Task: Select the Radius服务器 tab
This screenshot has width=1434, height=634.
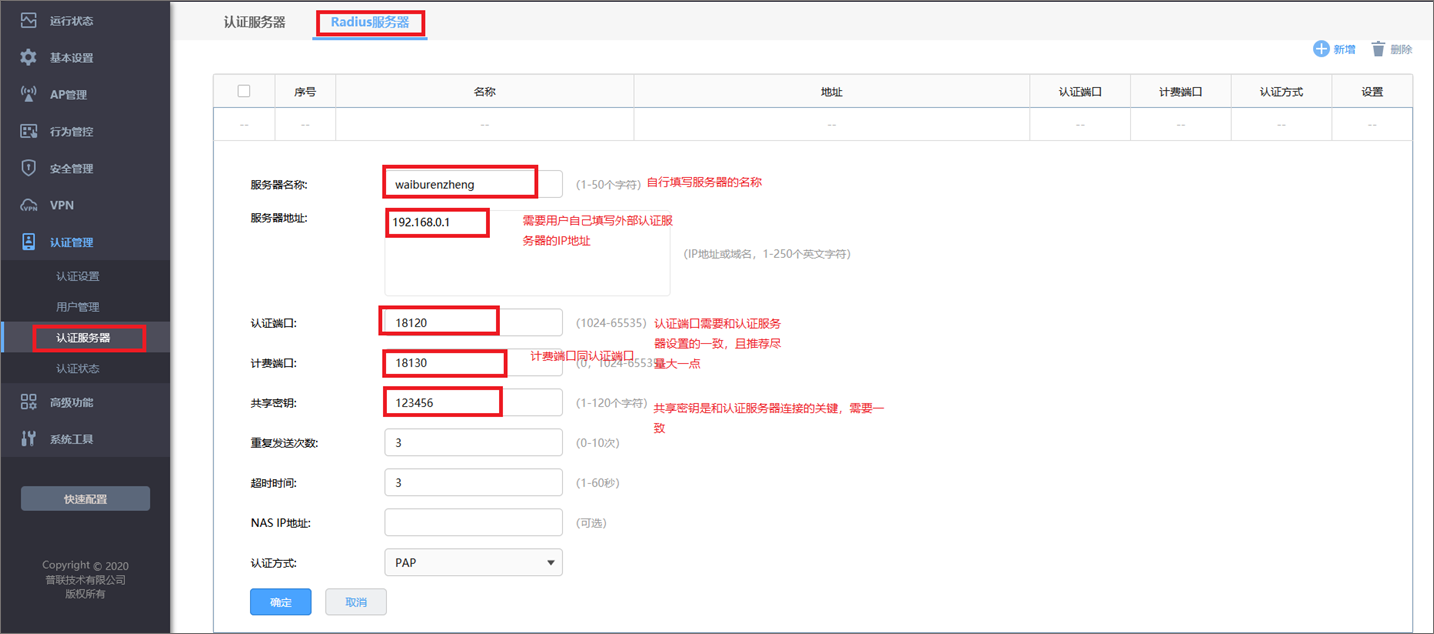Action: click(x=370, y=22)
